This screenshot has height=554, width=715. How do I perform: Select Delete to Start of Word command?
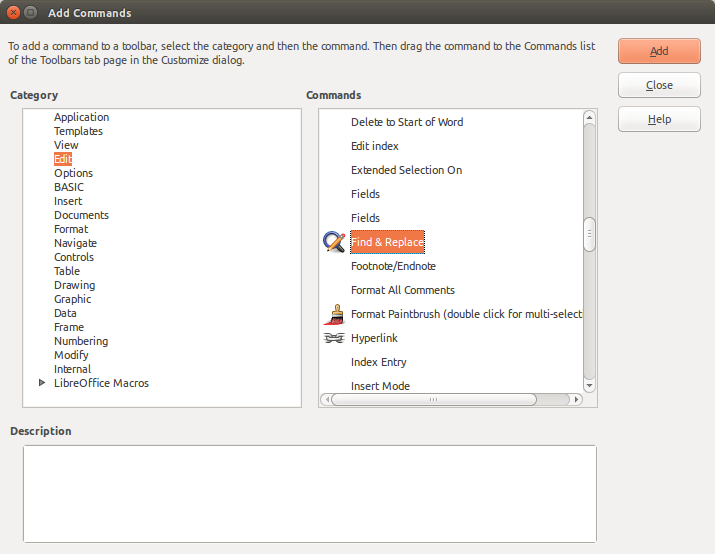(x=406, y=122)
